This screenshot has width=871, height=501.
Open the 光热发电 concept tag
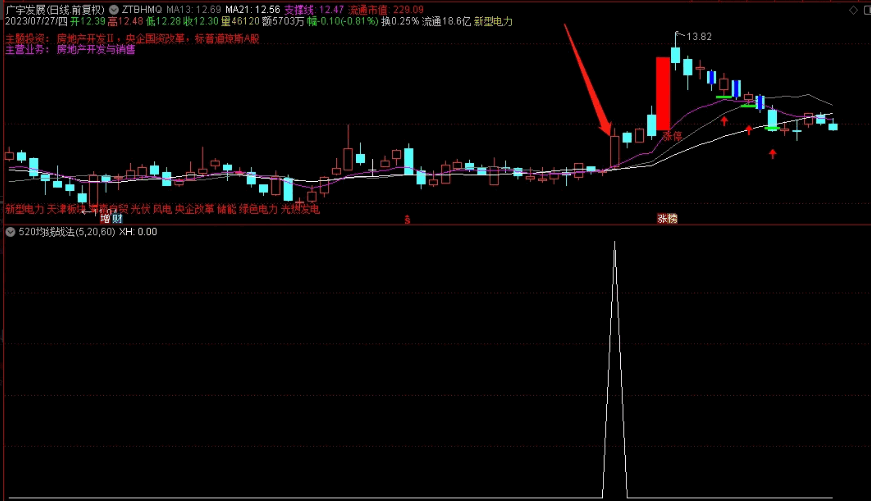(300, 209)
